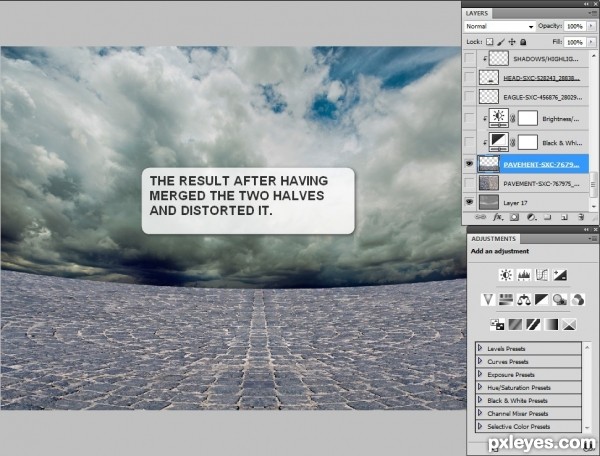Add a Photo Filter adjustment
Screen dimensions: 600x456
pos(560,299)
